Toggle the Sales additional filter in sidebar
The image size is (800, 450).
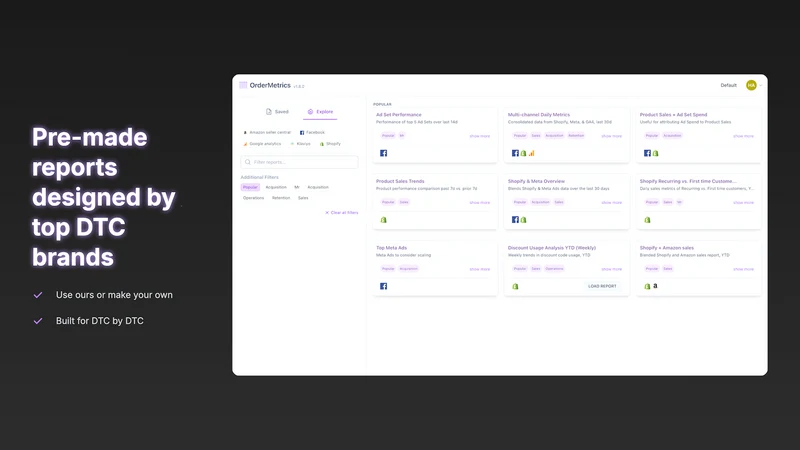point(303,198)
